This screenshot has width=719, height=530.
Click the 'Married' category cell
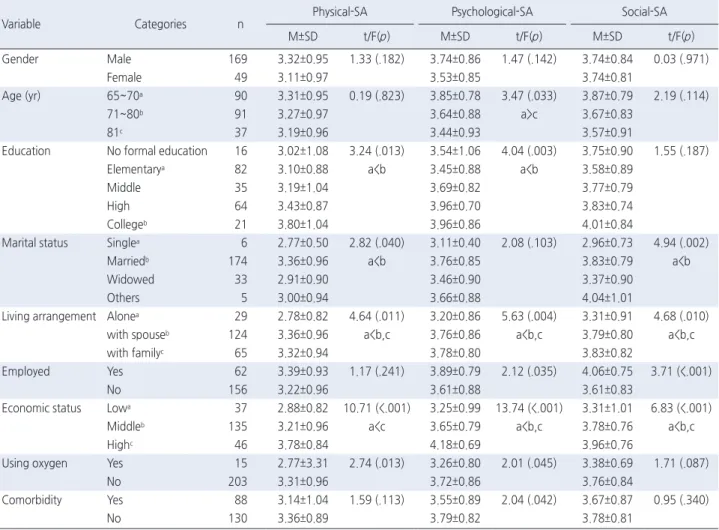(127, 261)
